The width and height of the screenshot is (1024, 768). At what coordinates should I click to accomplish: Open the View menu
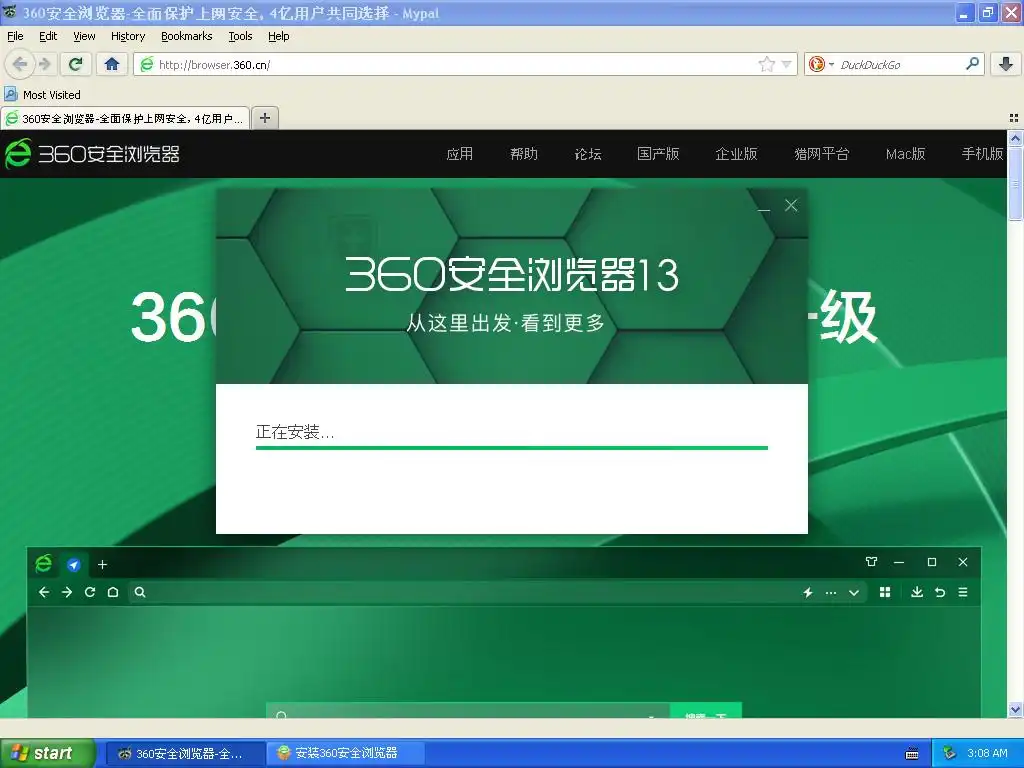click(x=84, y=36)
